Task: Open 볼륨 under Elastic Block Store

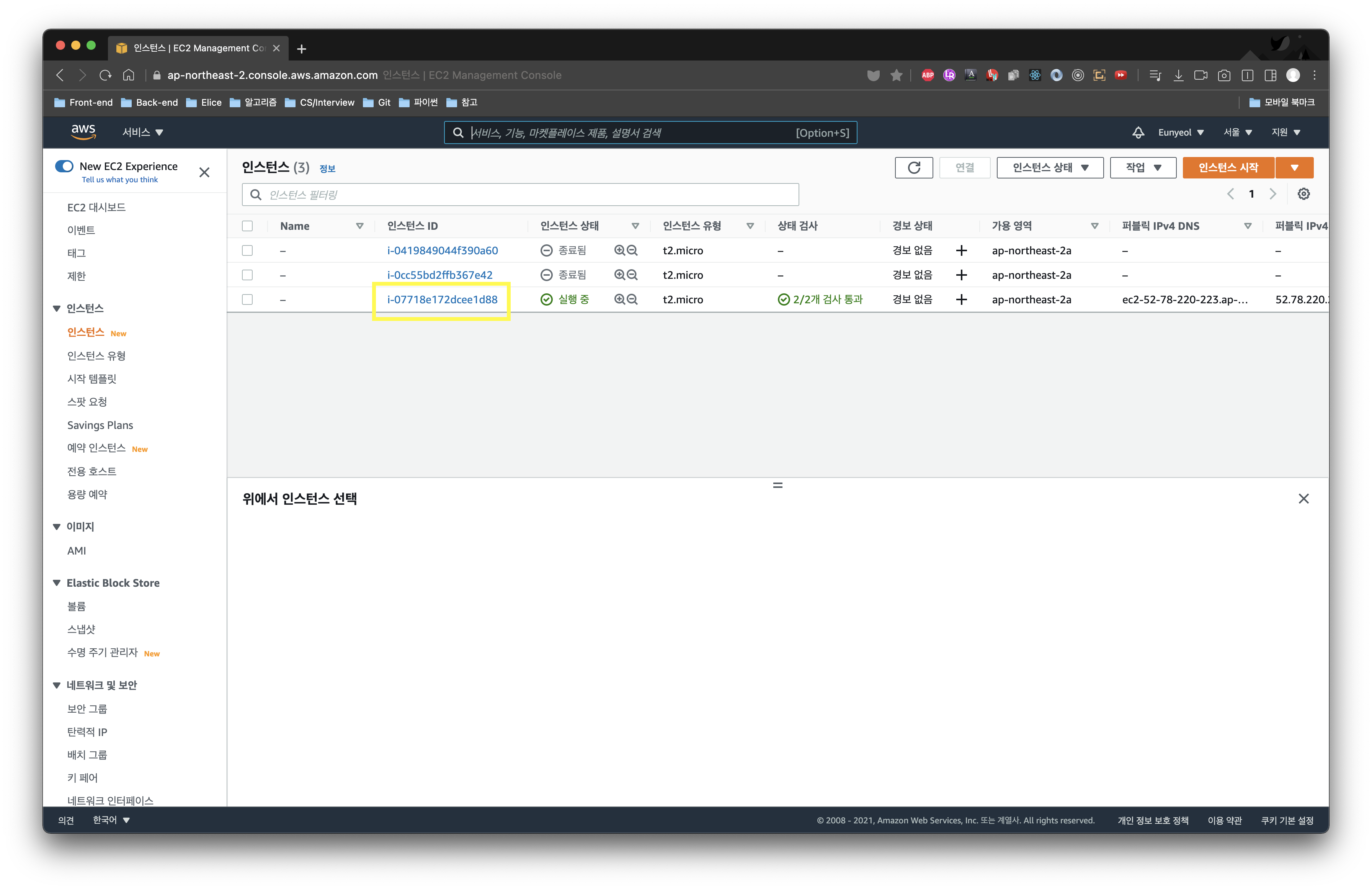Action: [x=77, y=605]
